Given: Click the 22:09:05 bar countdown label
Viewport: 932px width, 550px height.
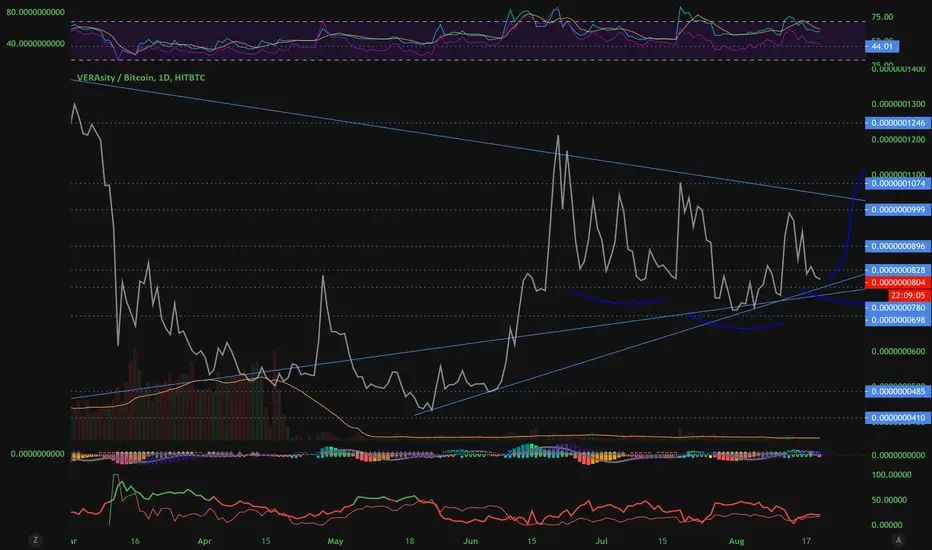Looking at the screenshot, I should point(909,295).
